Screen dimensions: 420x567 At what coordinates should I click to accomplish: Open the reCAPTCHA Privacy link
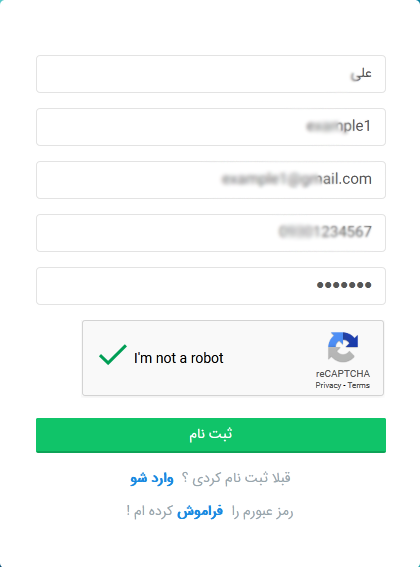328,385
